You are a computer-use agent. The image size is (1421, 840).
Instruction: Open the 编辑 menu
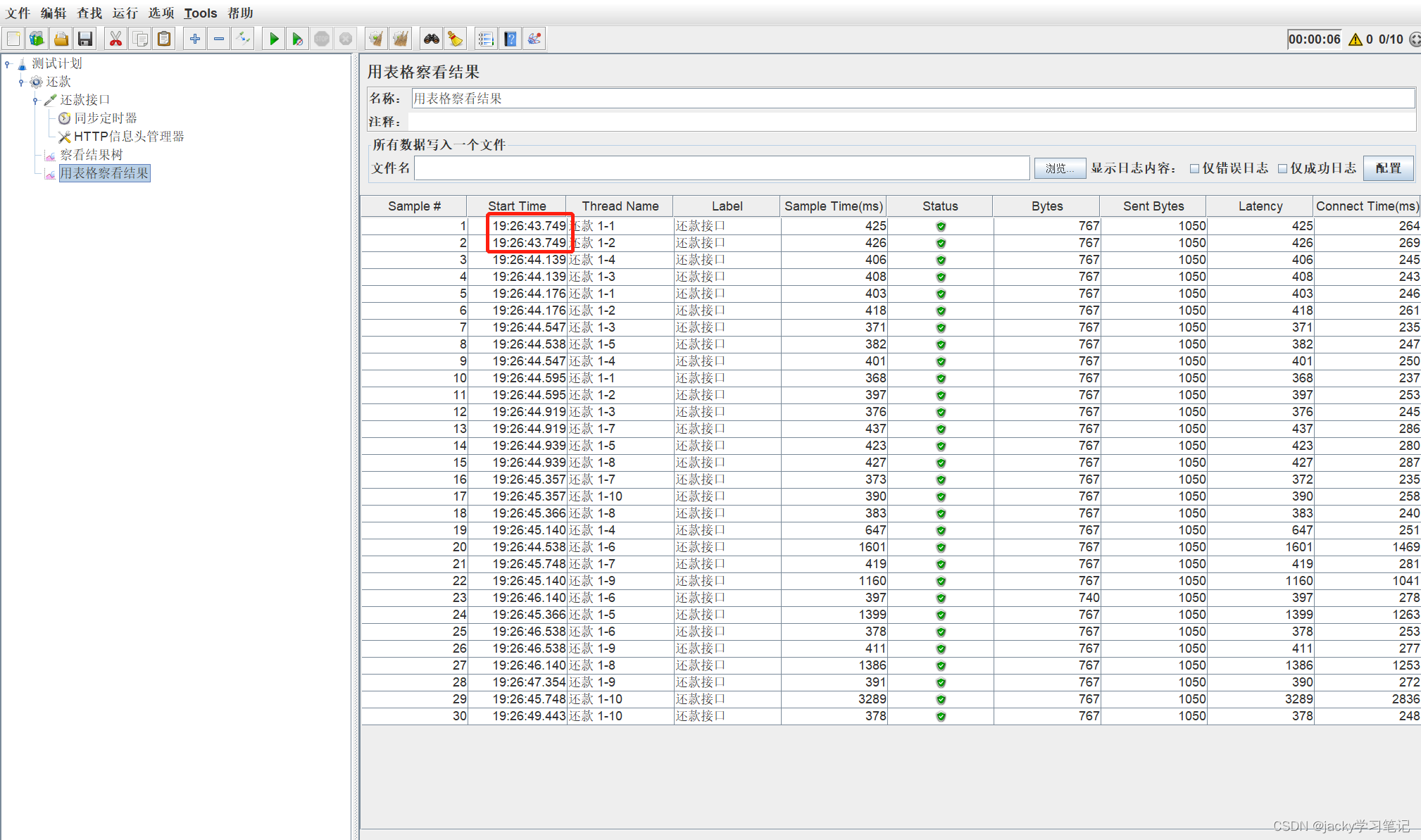[54, 13]
